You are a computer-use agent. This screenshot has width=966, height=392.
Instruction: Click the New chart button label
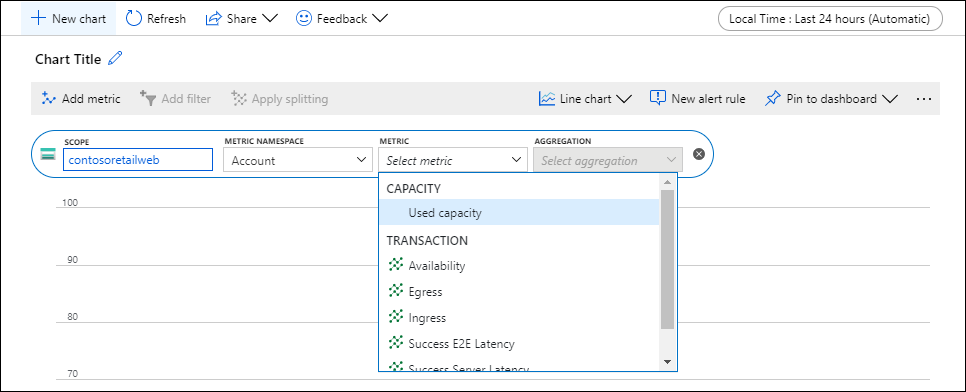click(x=79, y=19)
